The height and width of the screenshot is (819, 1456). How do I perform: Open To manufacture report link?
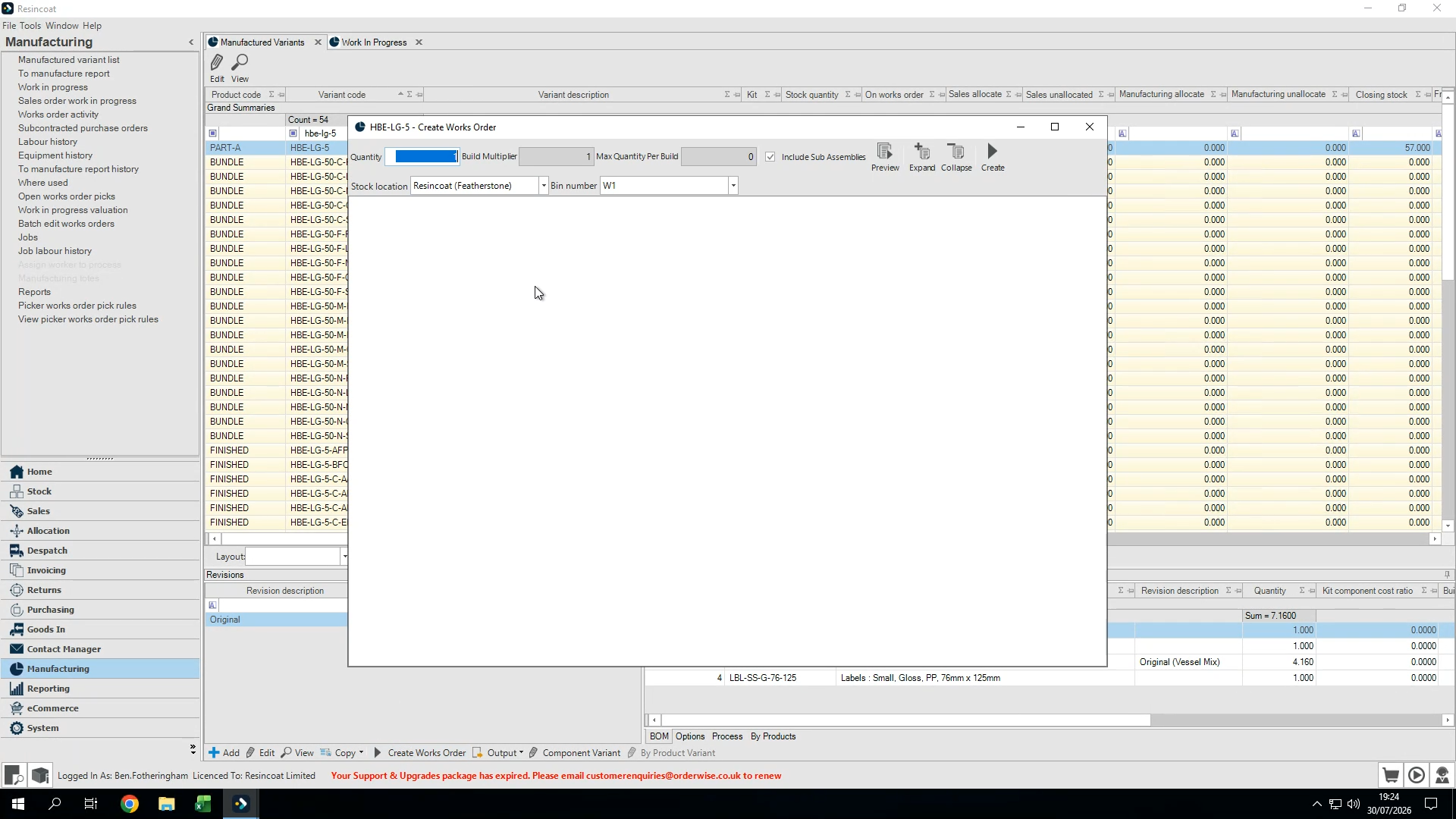tap(64, 74)
